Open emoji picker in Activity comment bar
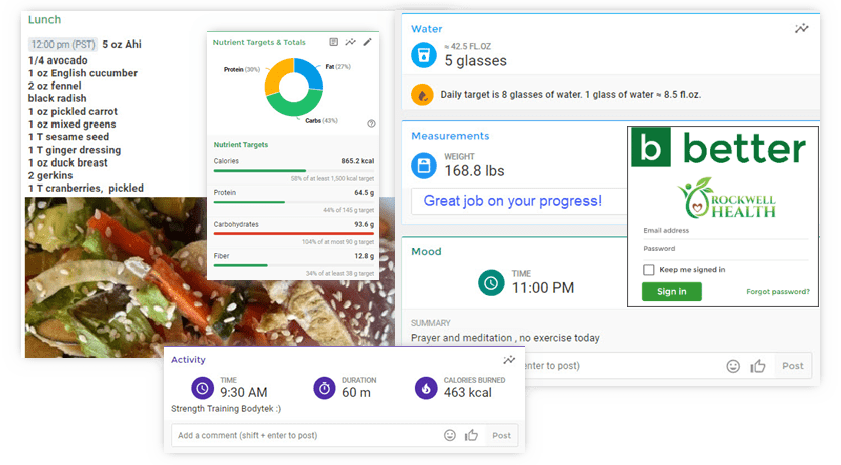 pos(450,435)
